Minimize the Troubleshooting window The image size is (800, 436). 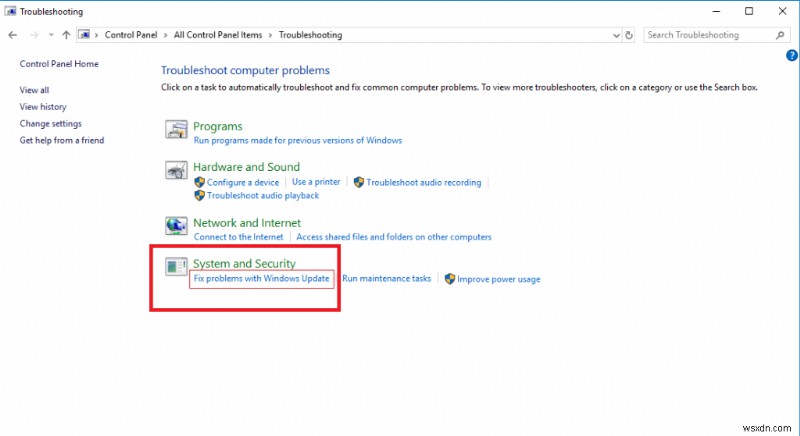point(716,11)
